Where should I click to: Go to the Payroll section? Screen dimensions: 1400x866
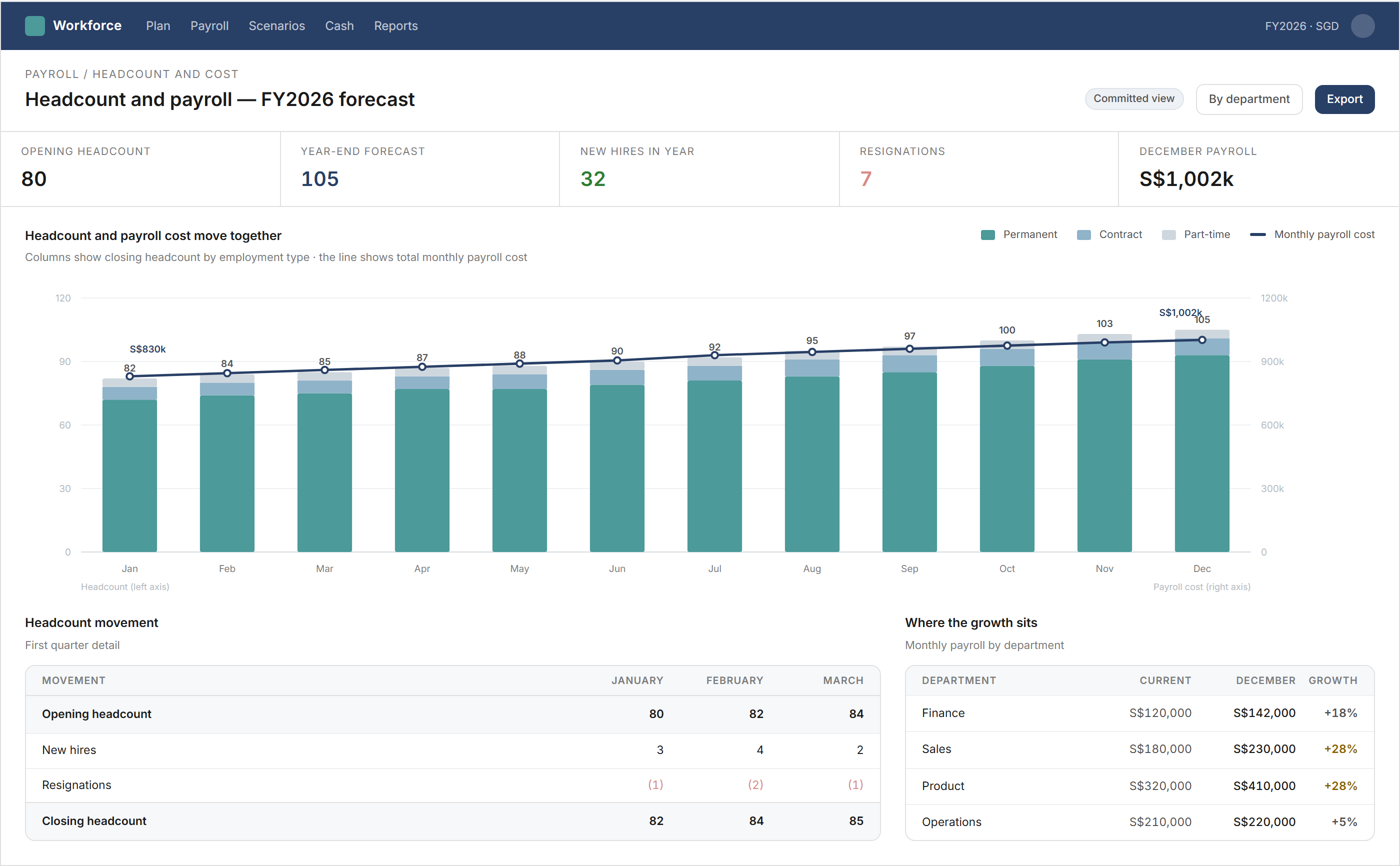point(209,26)
